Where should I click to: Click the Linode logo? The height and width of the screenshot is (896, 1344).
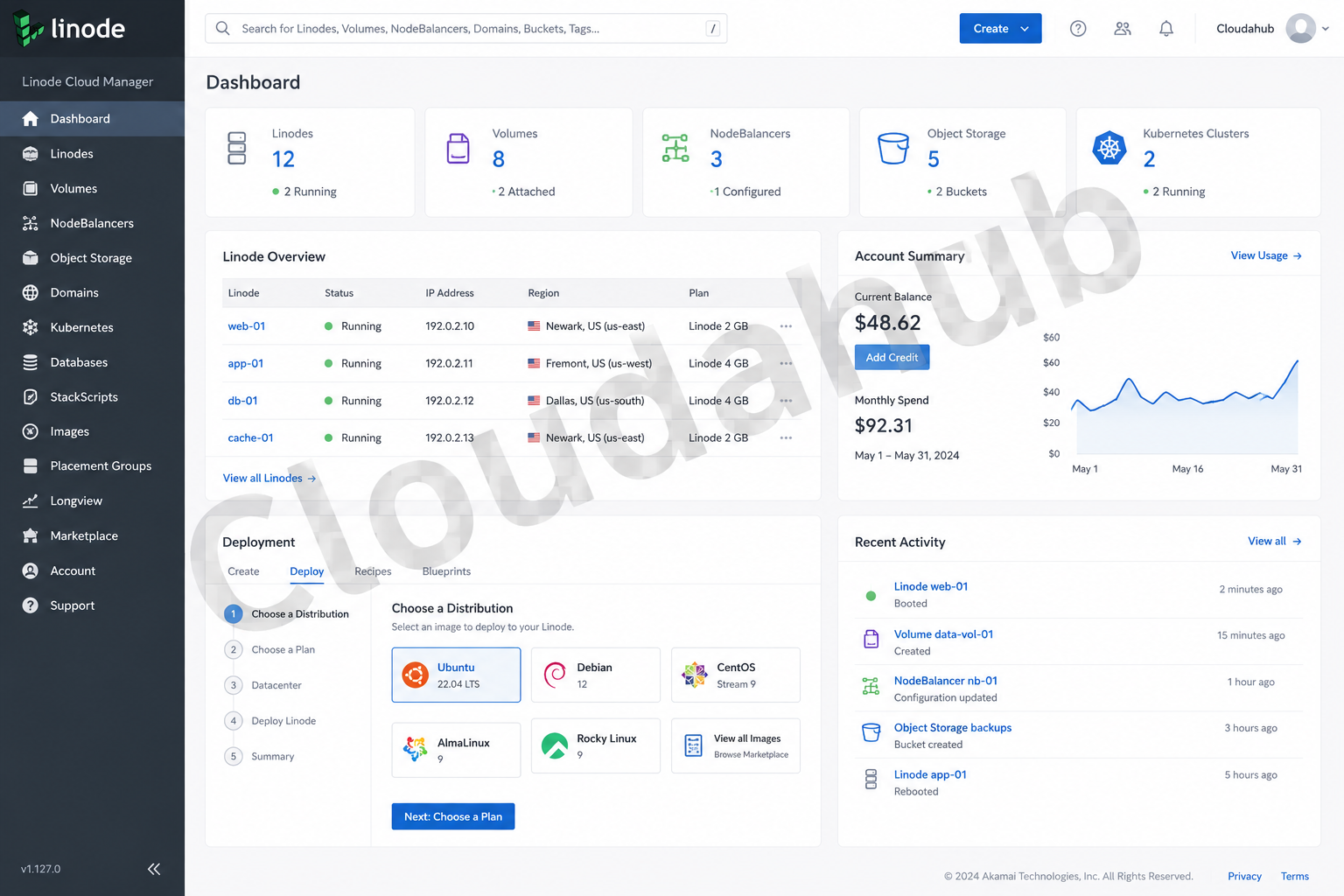click(70, 29)
